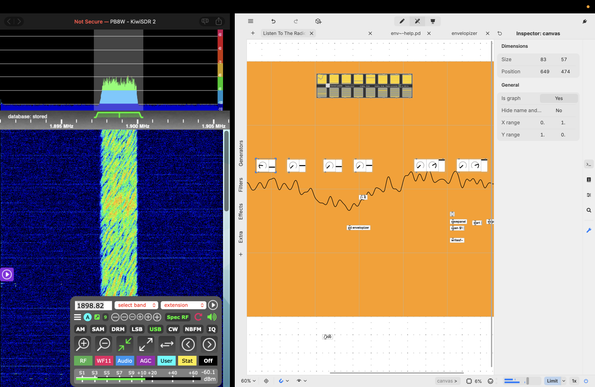Toggle Is graph value Yes in inspector
Screen dimensions: 595x387
[559, 98]
